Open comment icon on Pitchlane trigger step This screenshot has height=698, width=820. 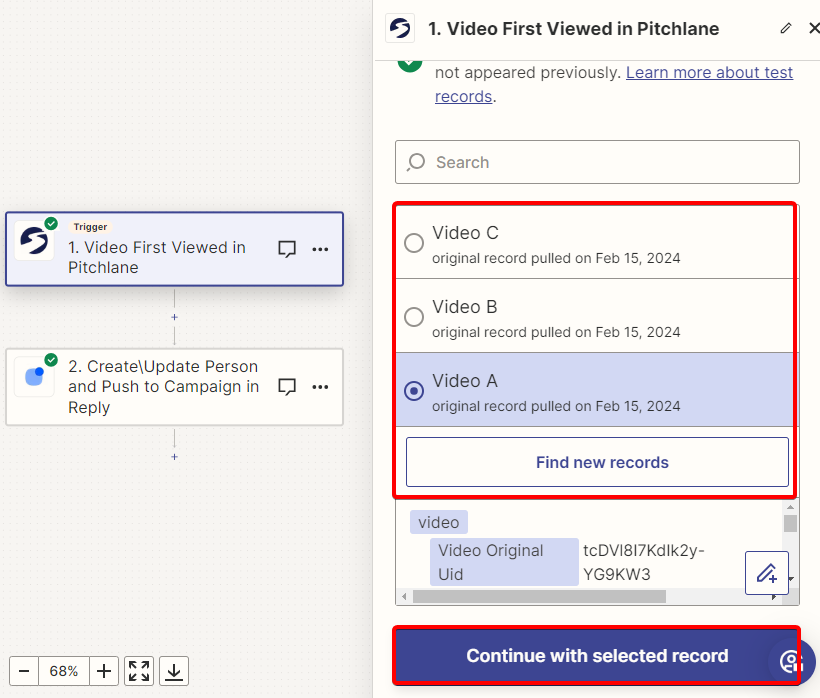pos(287,249)
